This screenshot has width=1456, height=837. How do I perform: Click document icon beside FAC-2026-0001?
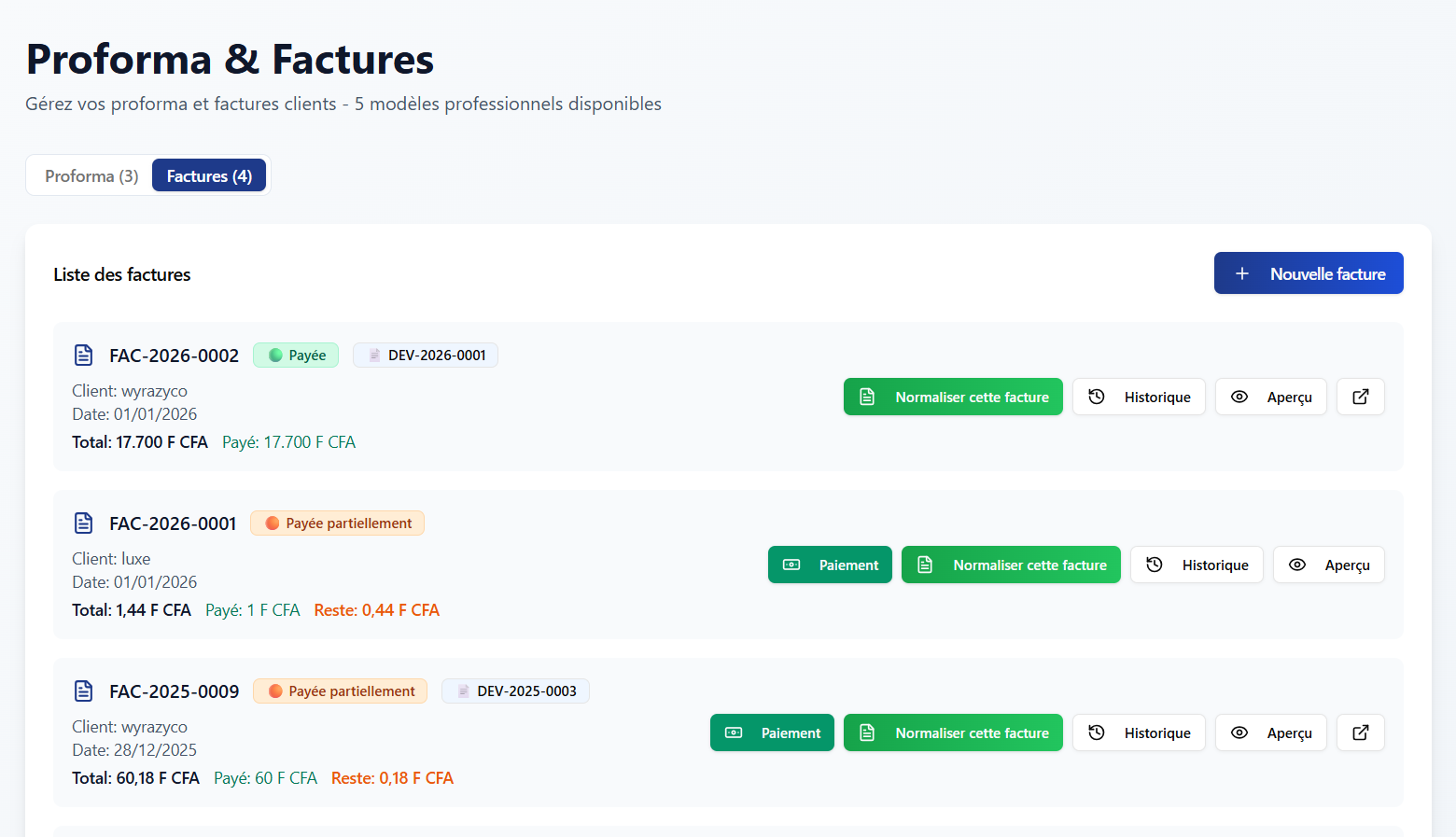(x=84, y=523)
